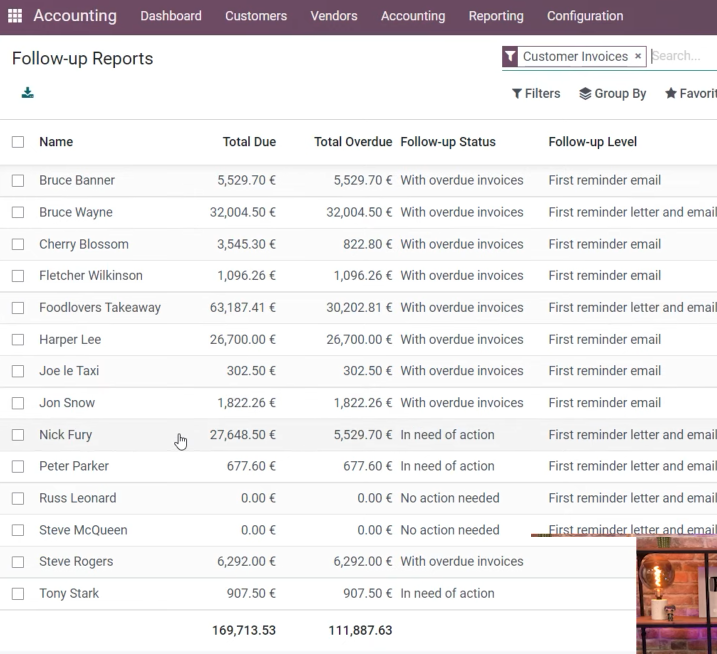
Task: Click the 822.80 € overdue amount
Action: [x=368, y=244]
